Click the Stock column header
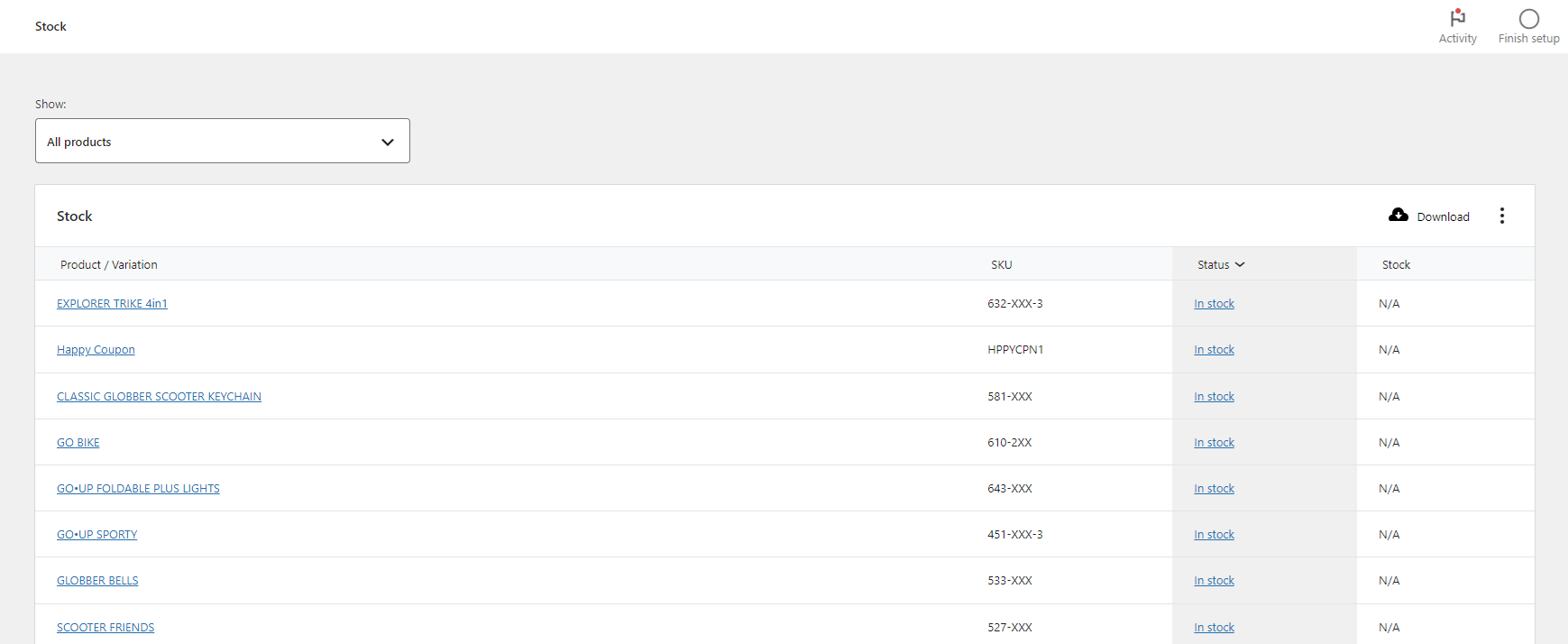Screen dimensions: 1568x644 [x=1396, y=264]
